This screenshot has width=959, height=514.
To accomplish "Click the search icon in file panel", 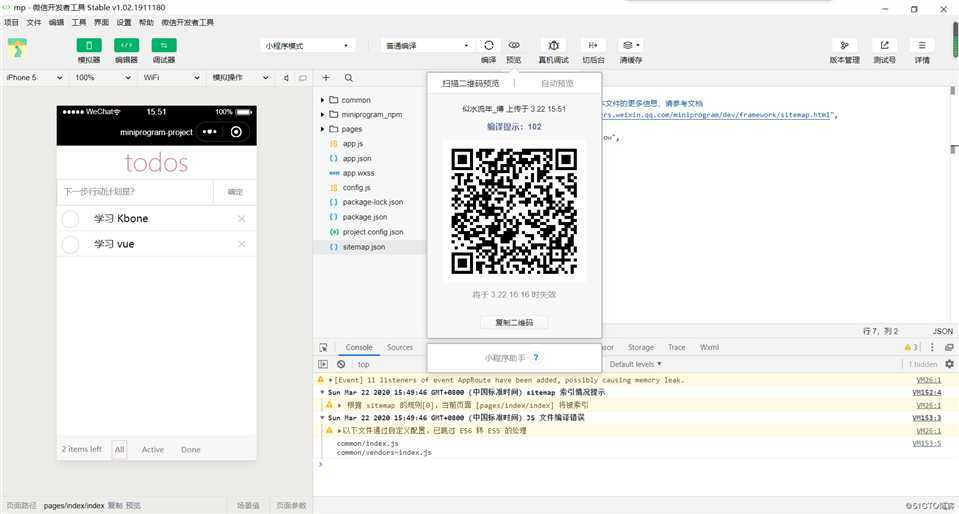I will [349, 78].
